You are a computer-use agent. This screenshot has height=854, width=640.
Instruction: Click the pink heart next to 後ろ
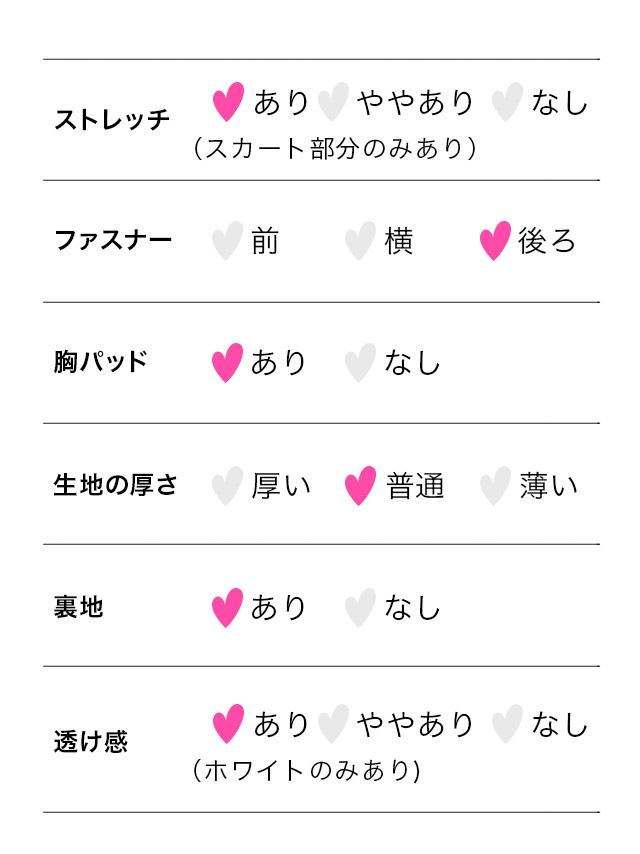(x=495, y=241)
